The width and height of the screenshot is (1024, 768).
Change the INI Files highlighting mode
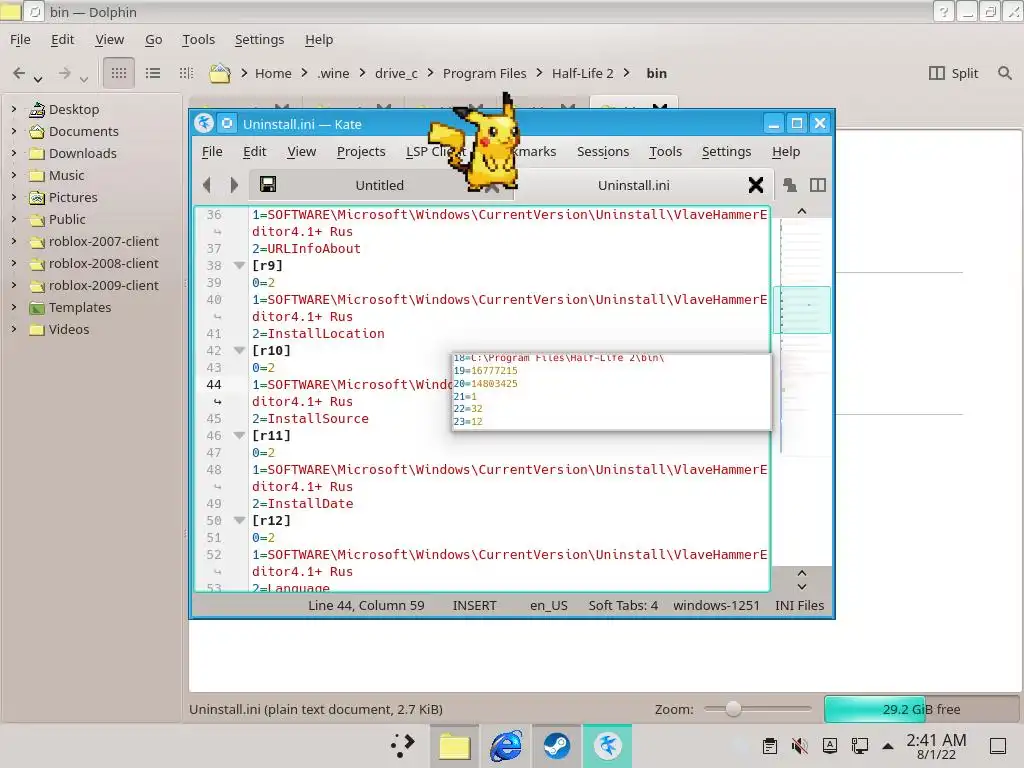[x=799, y=605]
